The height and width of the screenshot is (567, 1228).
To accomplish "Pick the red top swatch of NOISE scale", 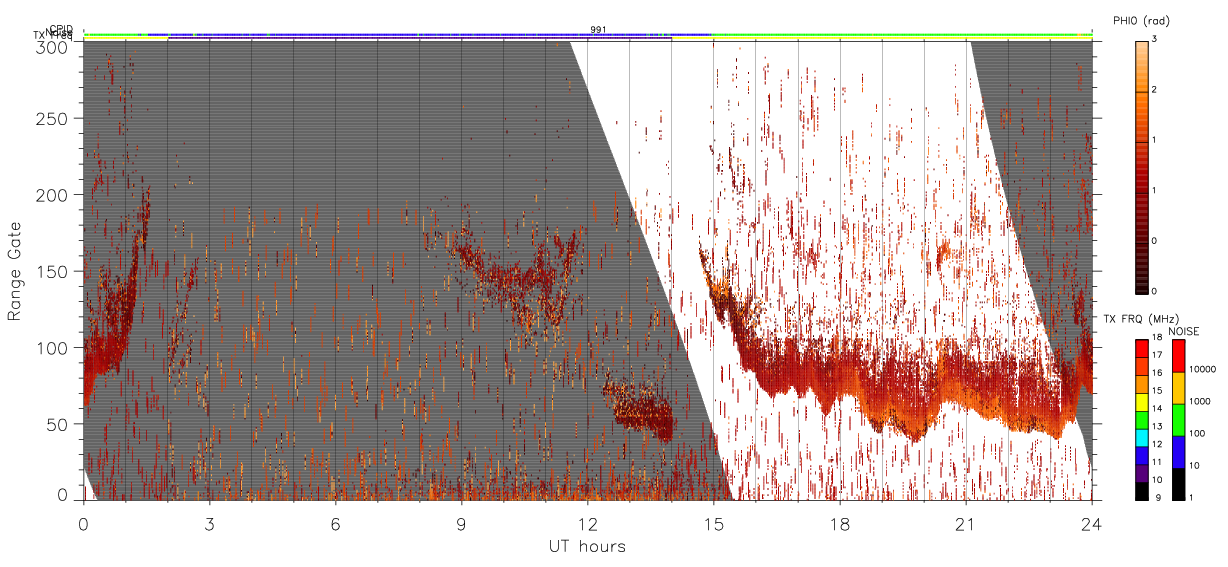I will click(x=1178, y=356).
